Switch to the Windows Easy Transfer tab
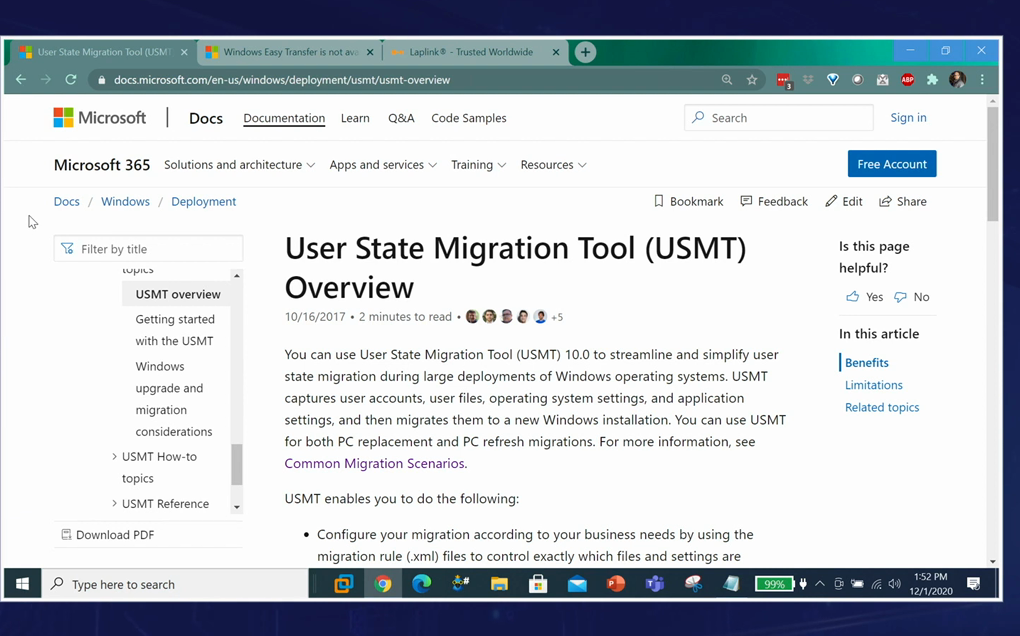The image size is (1020, 636). click(289, 52)
